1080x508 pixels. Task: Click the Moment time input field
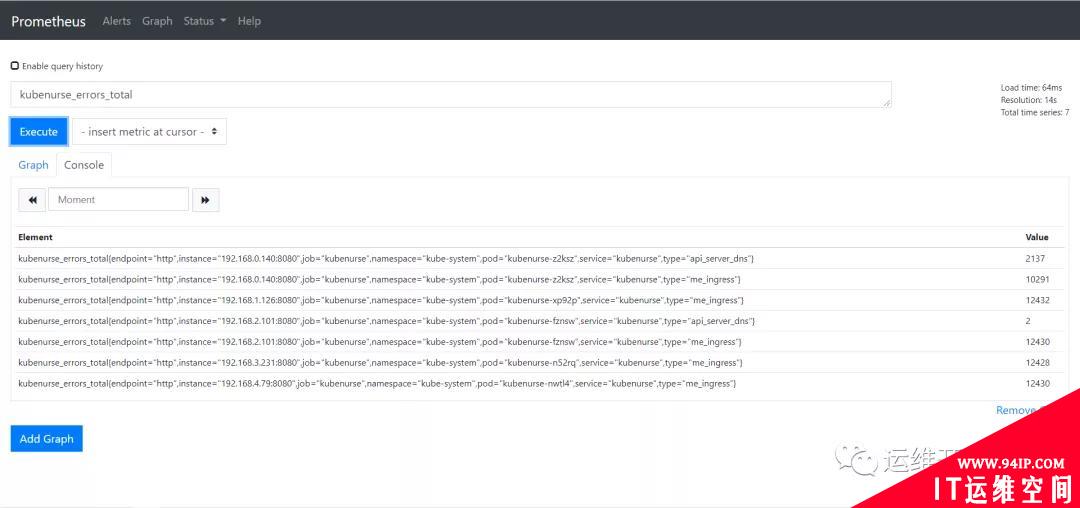pyautogui.click(x=118, y=200)
